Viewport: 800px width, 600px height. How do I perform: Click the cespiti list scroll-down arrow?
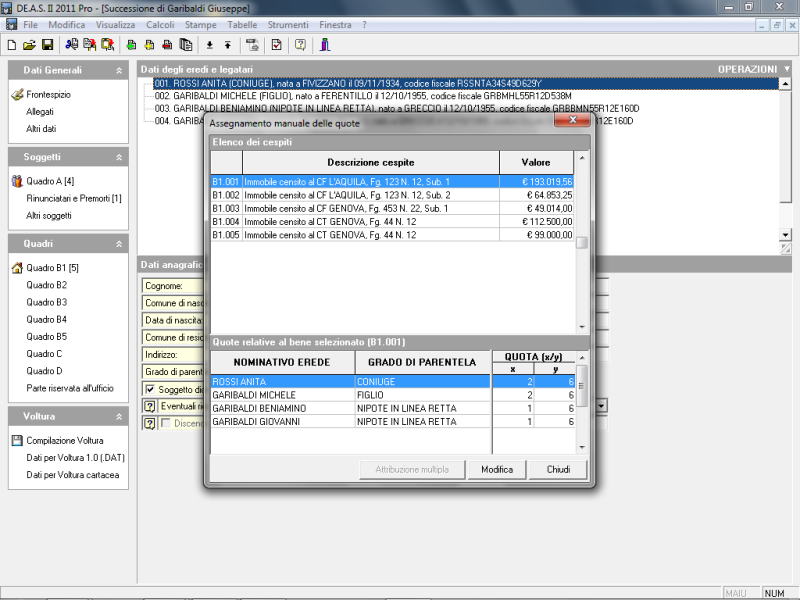point(582,328)
